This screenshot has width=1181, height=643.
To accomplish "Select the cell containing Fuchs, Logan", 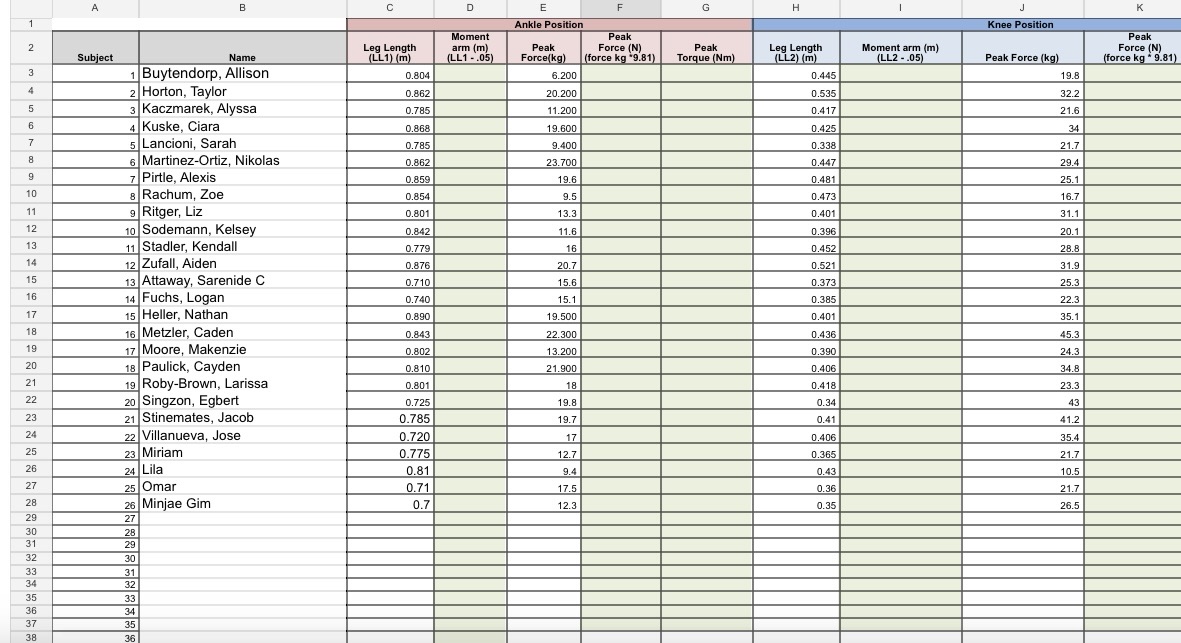I will tap(243, 298).
